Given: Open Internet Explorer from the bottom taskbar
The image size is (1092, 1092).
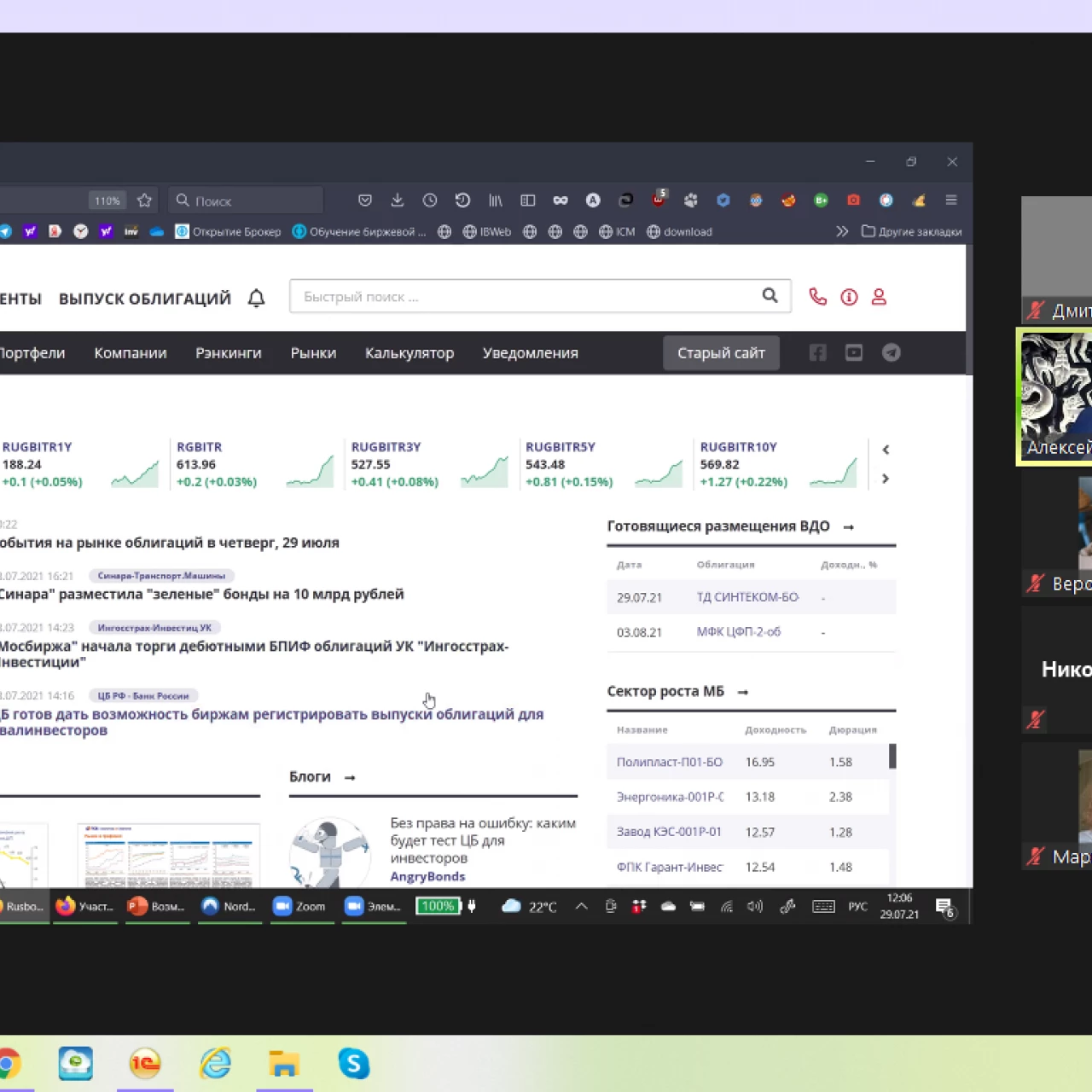Looking at the screenshot, I should tap(215, 1063).
